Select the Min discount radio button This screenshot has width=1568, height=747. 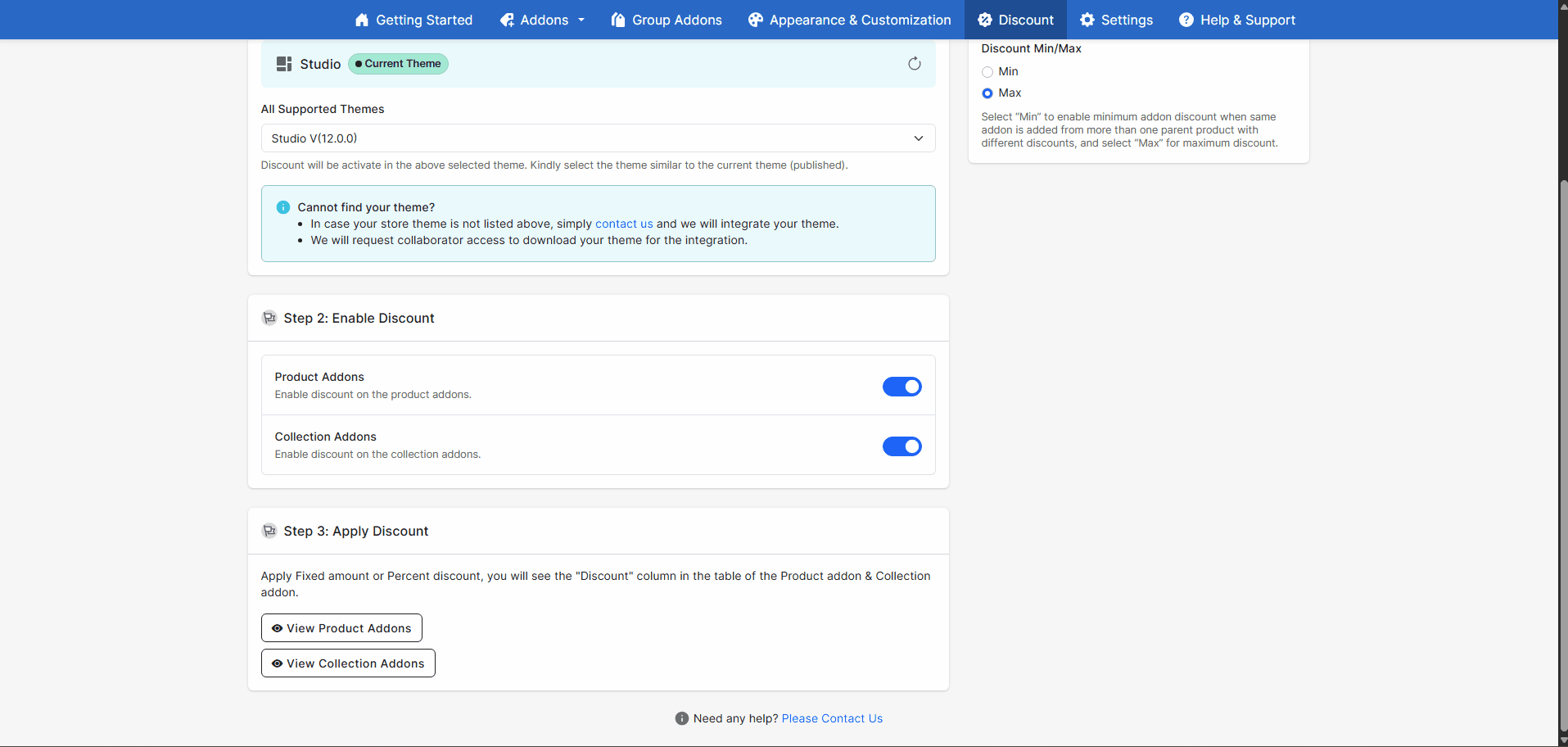(987, 72)
